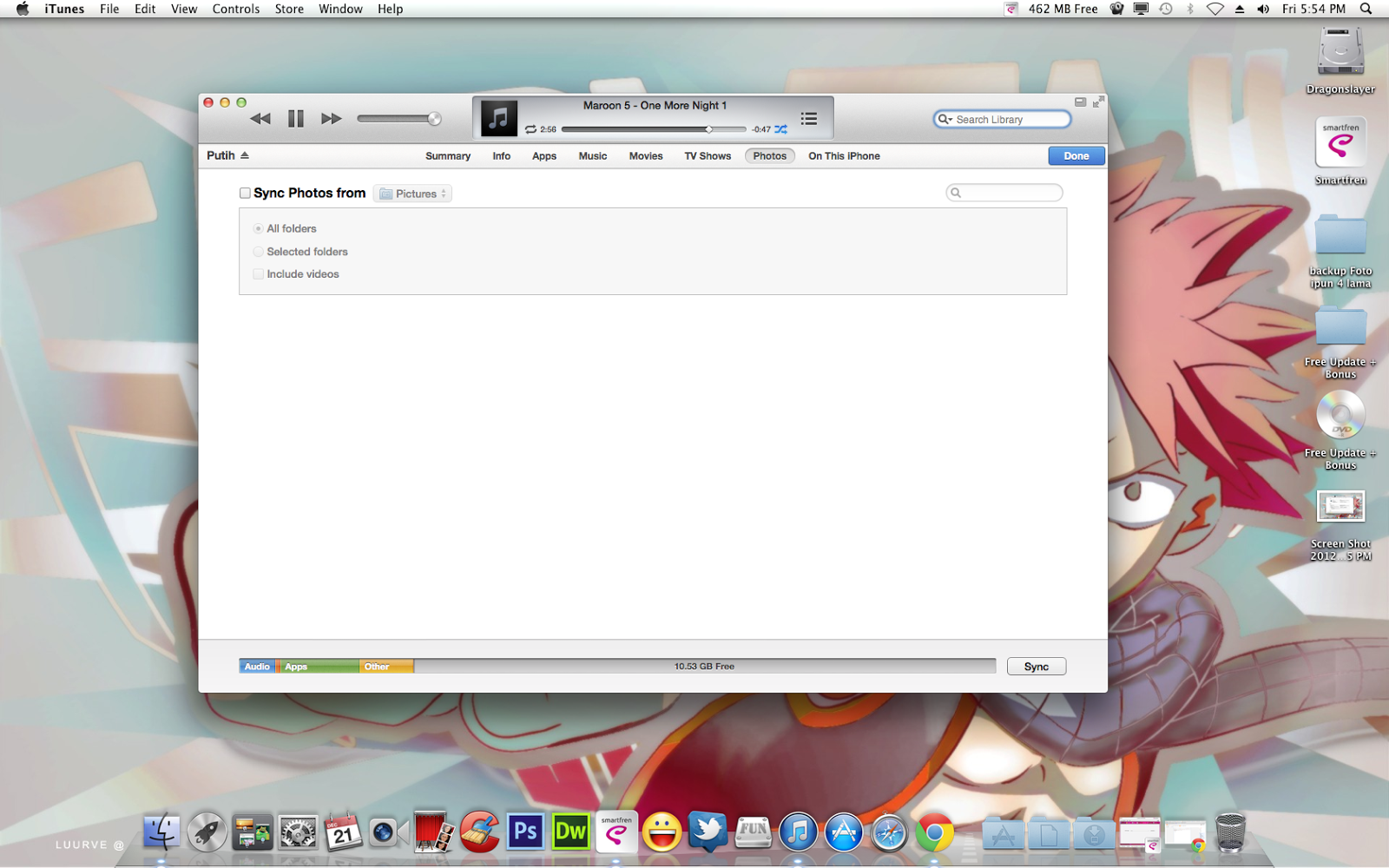Open Mission Control from the Dock
Viewport: 1389px width, 868px height.
253,832
